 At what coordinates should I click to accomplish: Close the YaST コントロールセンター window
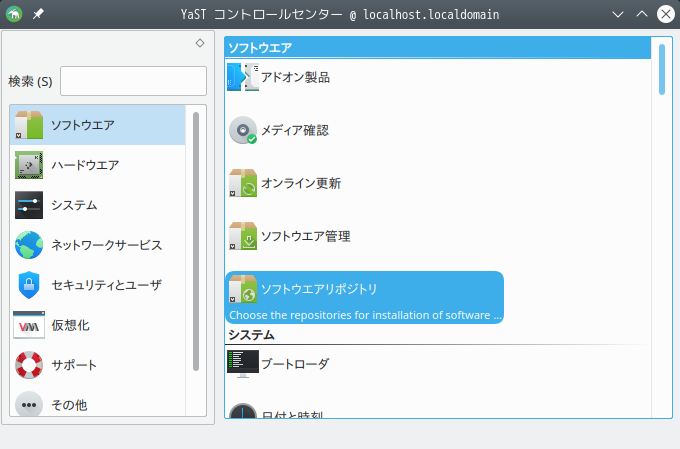666,14
